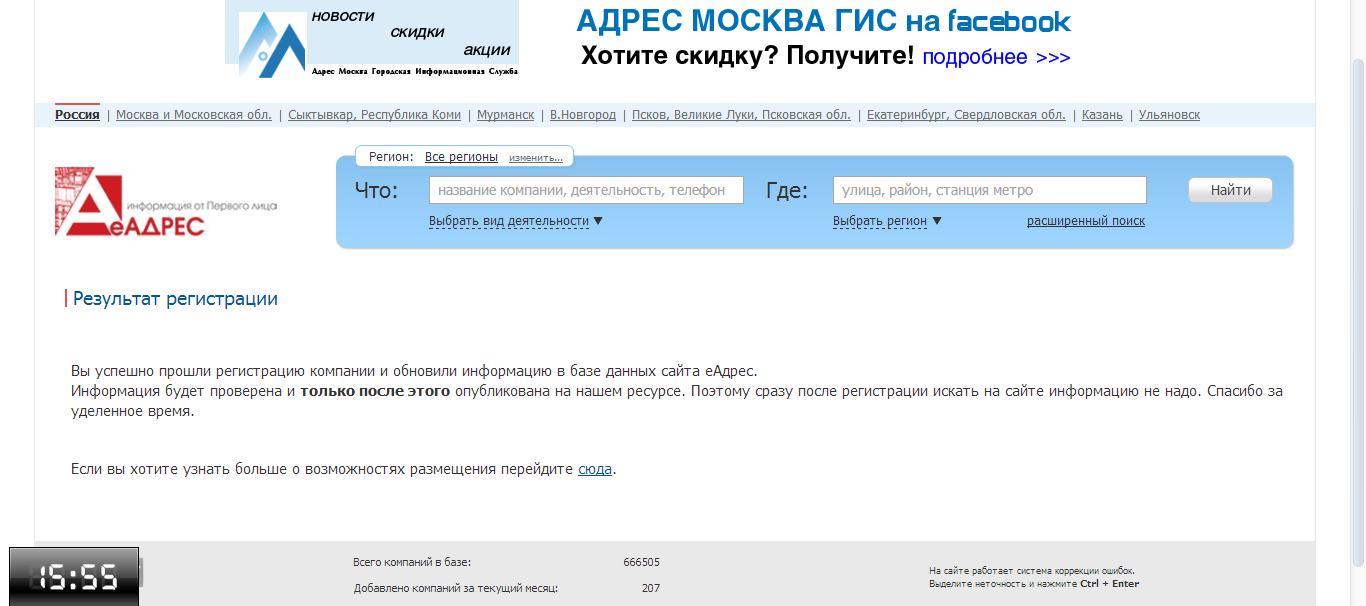Click the 666505 total companies value
Screen dimensions: 1366x606
[641, 562]
